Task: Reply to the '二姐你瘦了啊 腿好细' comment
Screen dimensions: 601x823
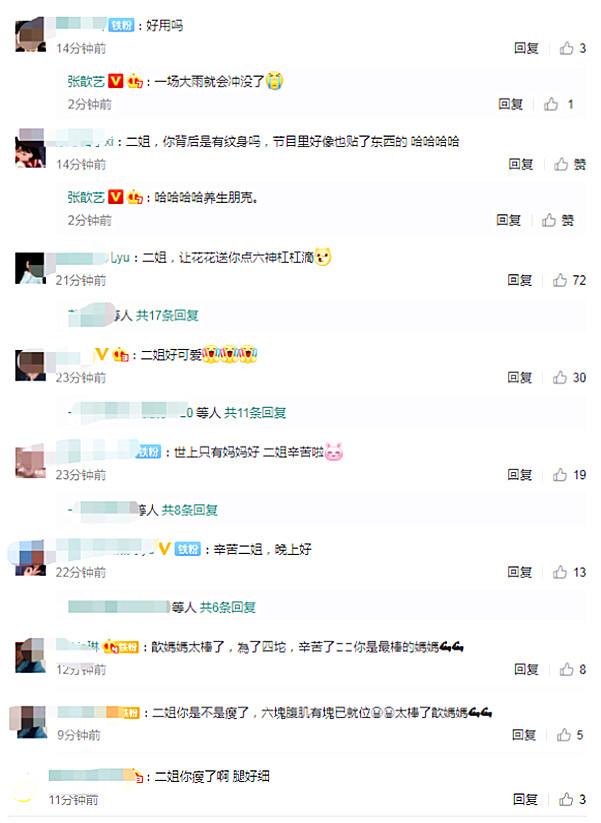Action: (525, 799)
